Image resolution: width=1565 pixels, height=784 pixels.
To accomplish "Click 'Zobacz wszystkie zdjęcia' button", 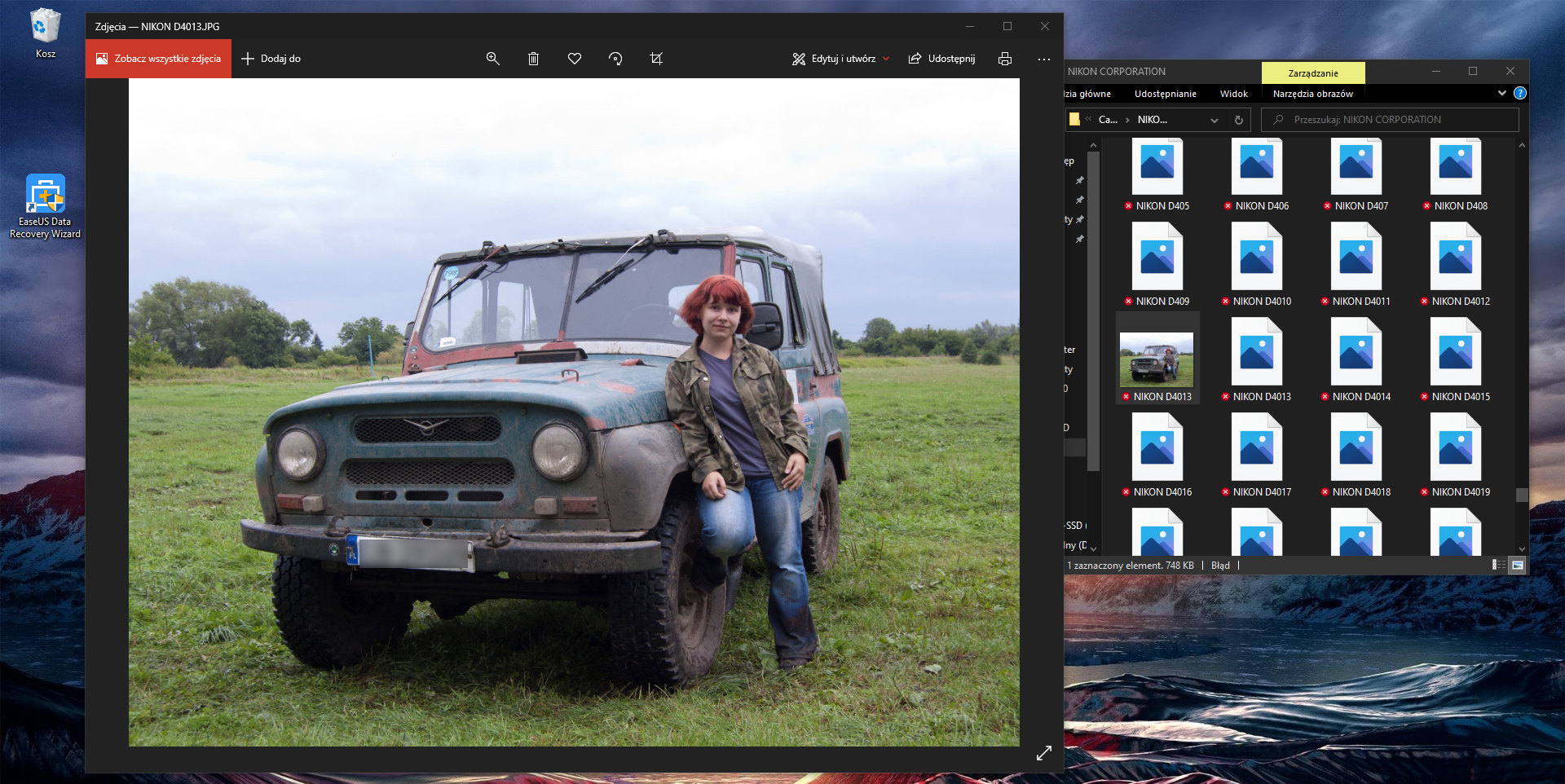I will pos(159,59).
